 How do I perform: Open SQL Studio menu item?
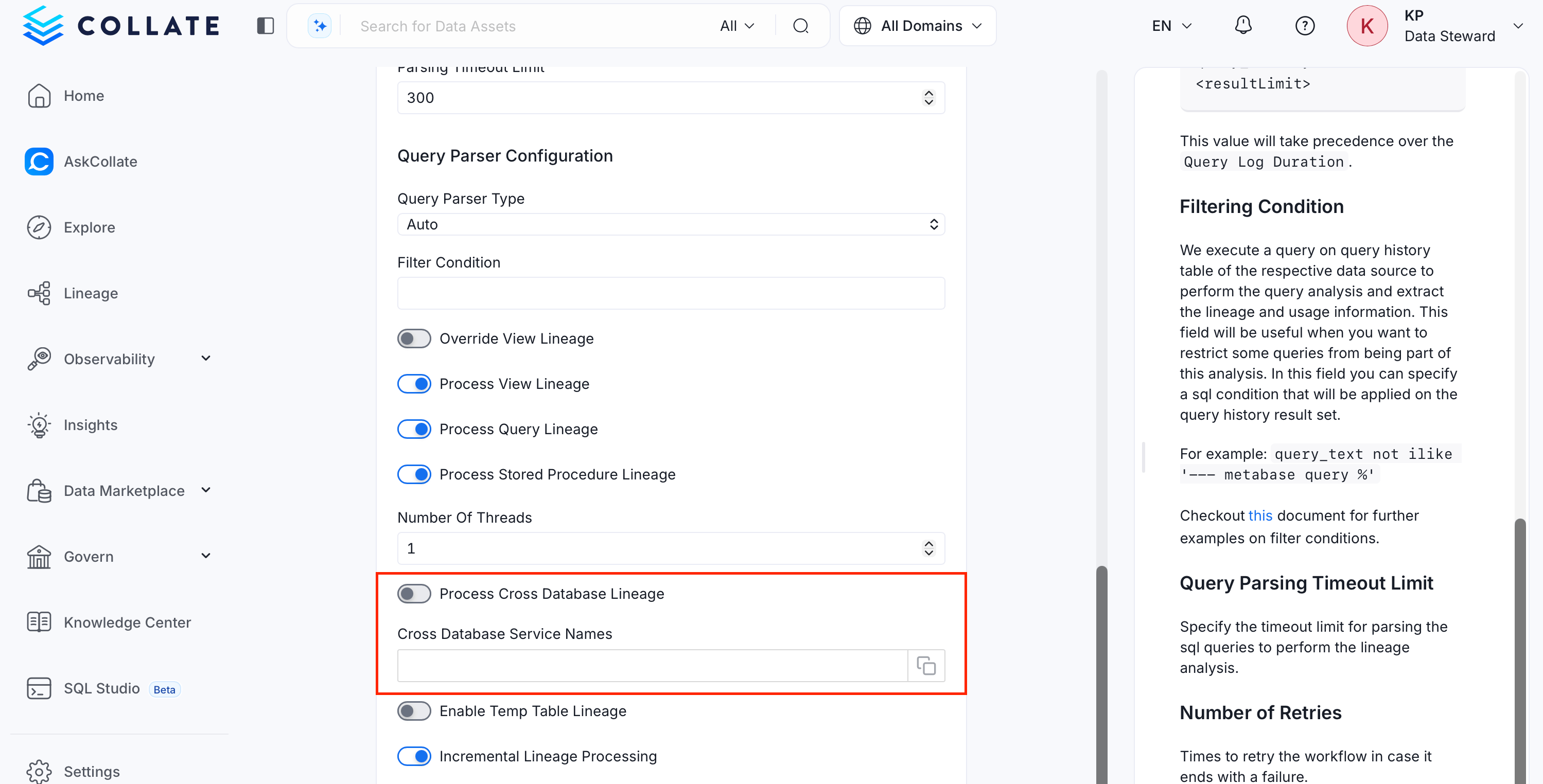pos(102,688)
